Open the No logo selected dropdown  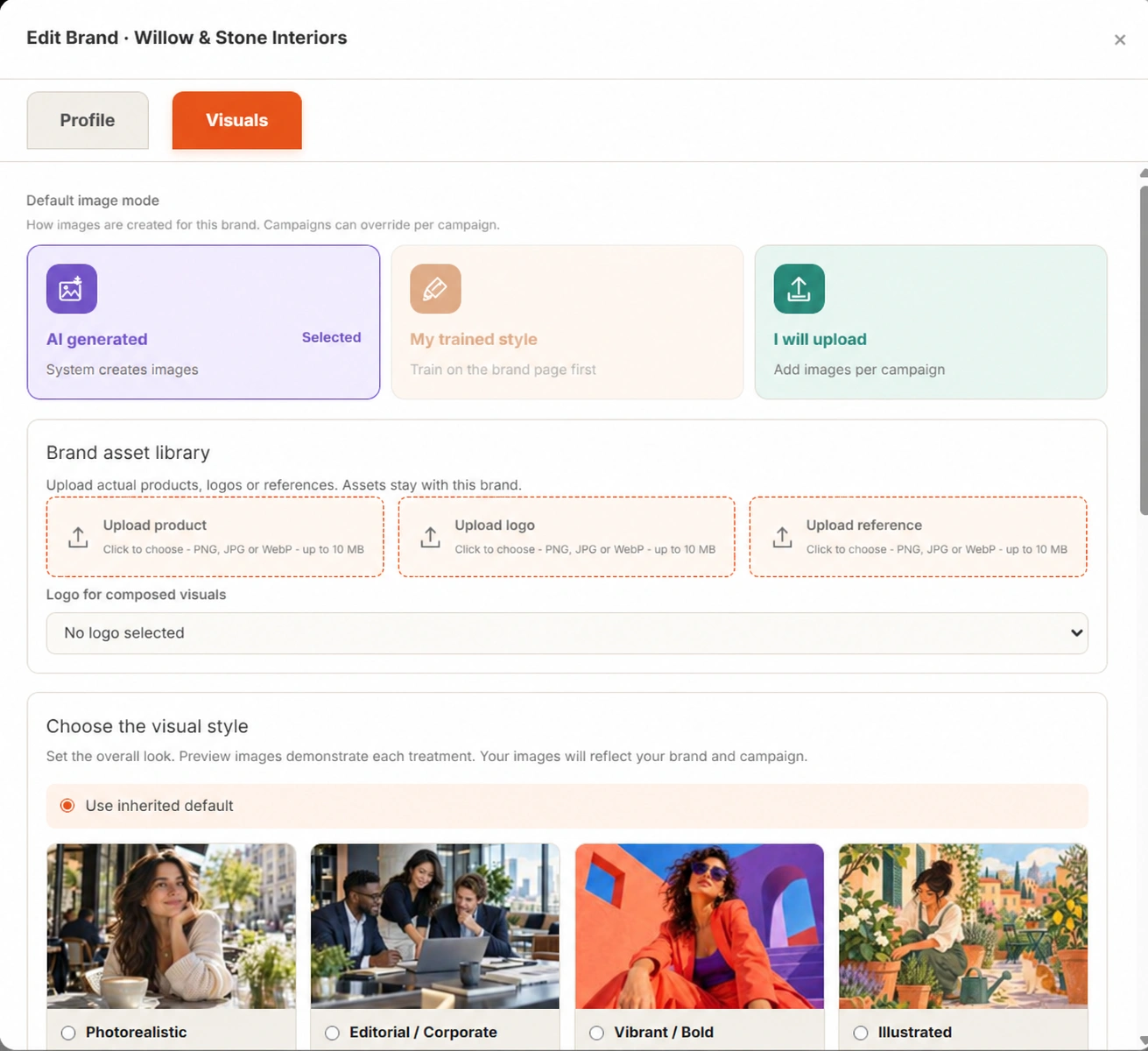pyautogui.click(x=567, y=633)
